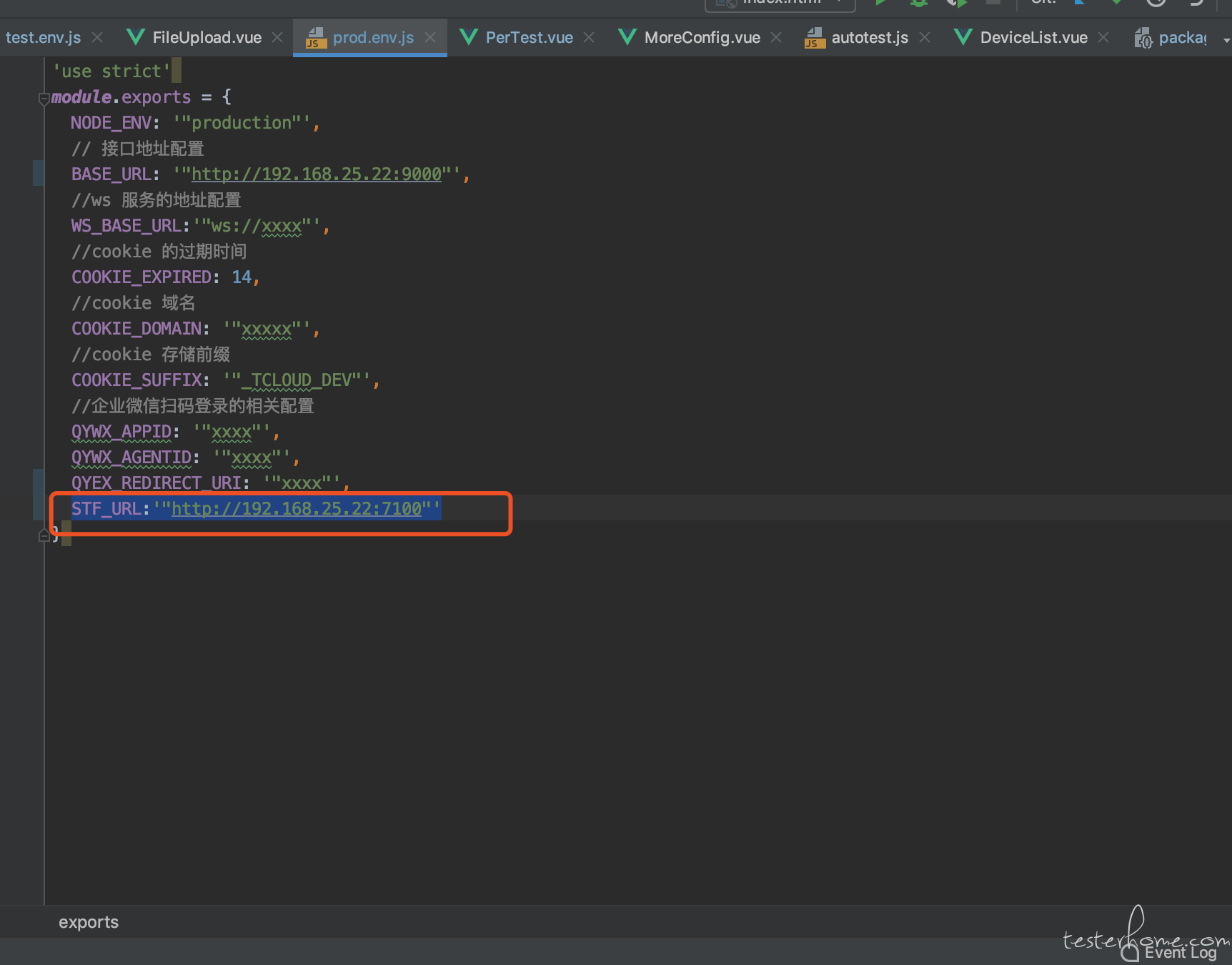Click the QYWX_APPID key
1232x965 pixels.
coord(121,432)
